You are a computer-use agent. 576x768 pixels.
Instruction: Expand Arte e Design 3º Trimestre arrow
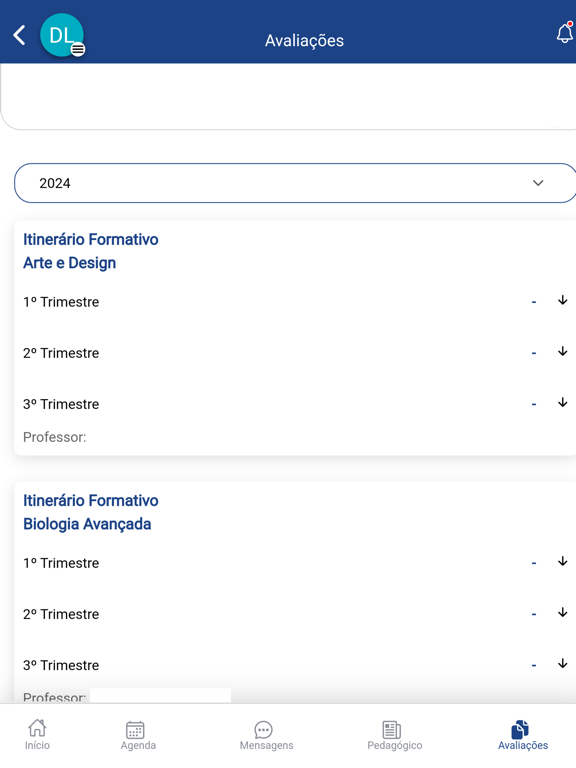pos(563,403)
